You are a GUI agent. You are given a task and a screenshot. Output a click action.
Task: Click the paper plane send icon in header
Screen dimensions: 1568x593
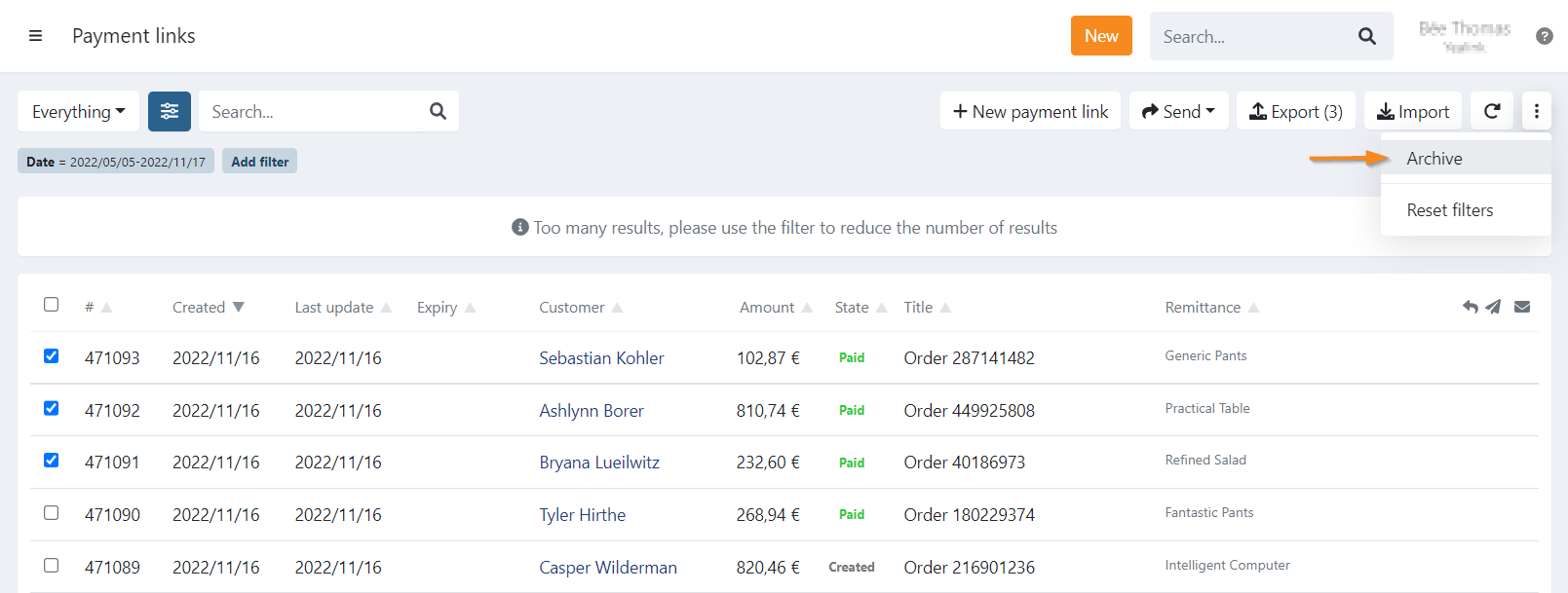[x=1493, y=307]
